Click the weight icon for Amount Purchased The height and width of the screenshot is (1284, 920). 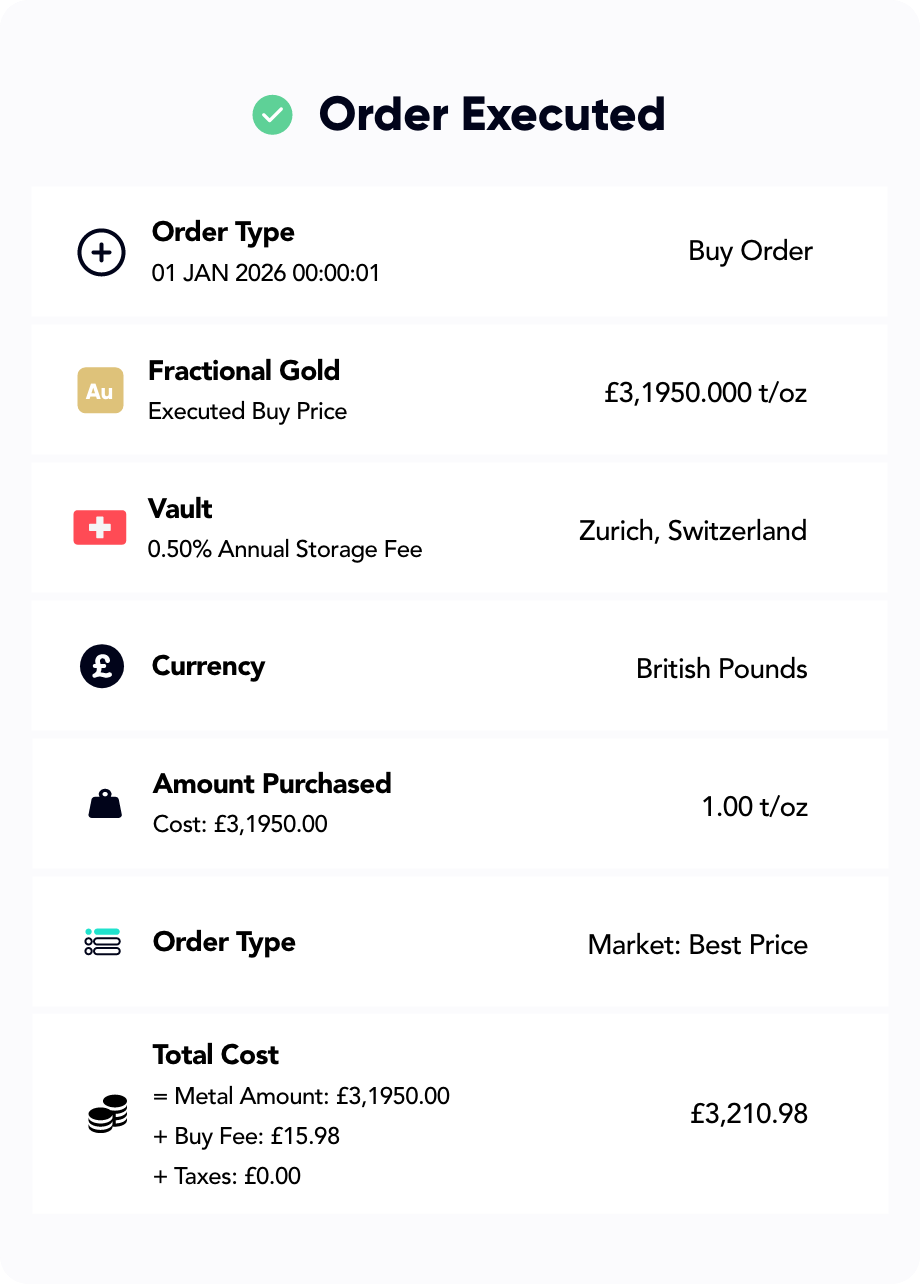(104, 804)
